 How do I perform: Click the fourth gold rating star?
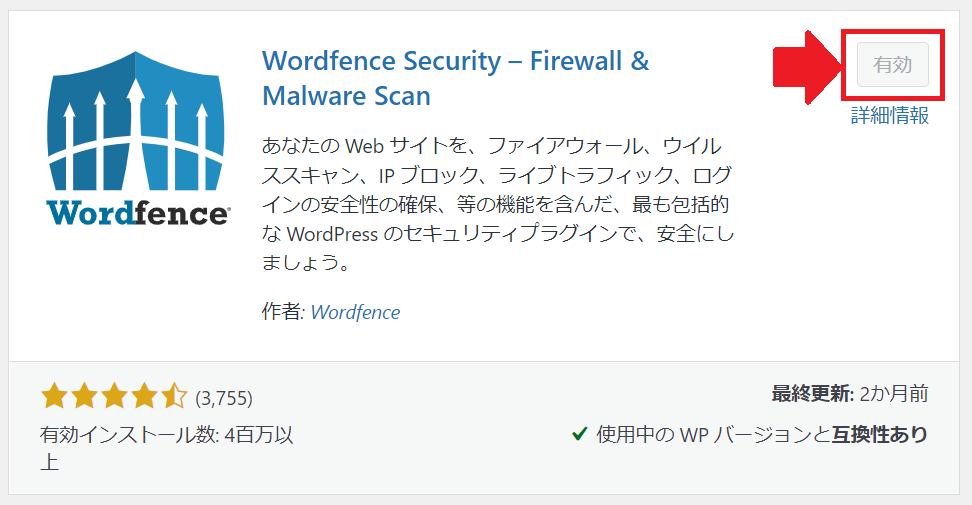tap(144, 396)
